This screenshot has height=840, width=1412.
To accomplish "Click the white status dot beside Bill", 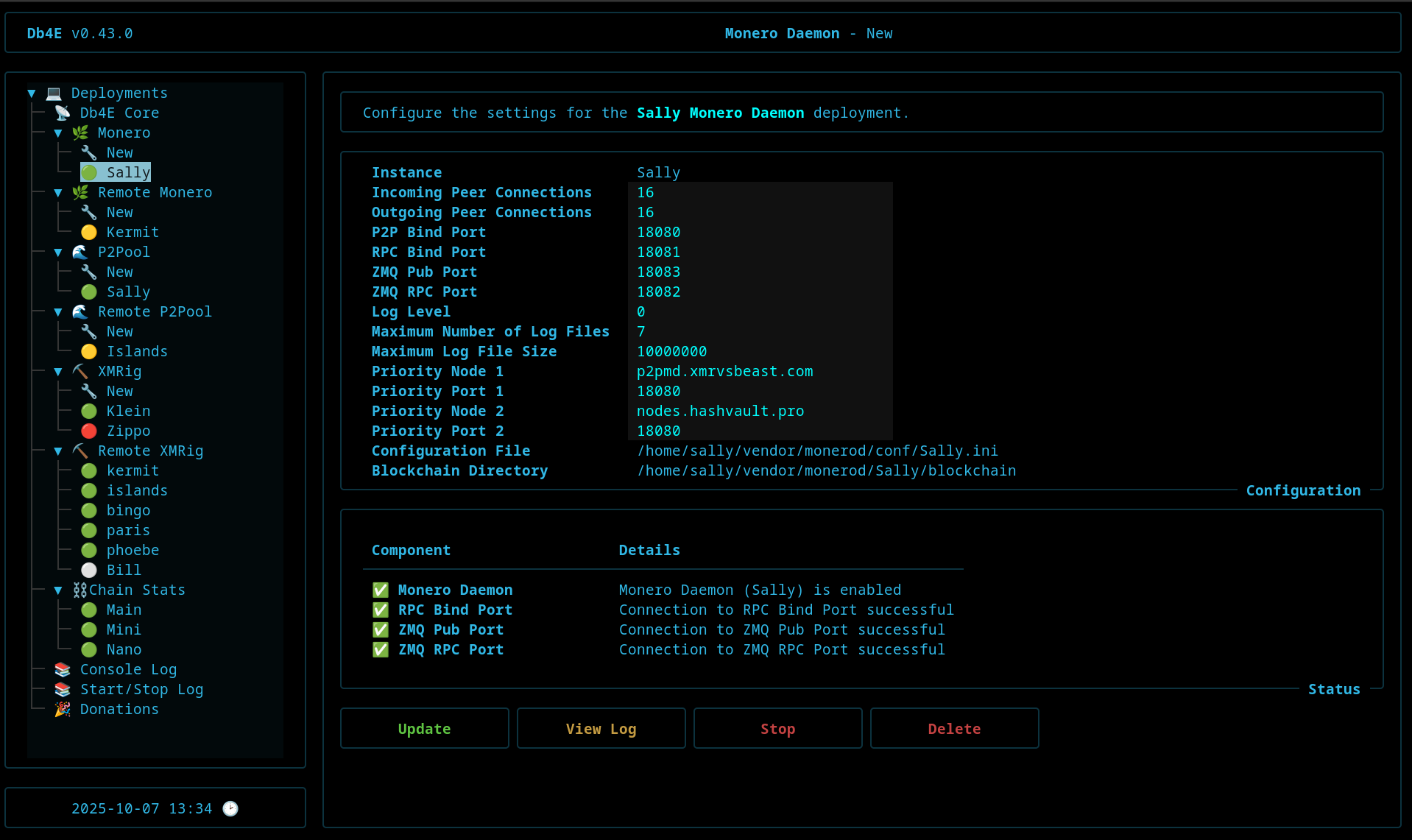I will (x=89, y=570).
